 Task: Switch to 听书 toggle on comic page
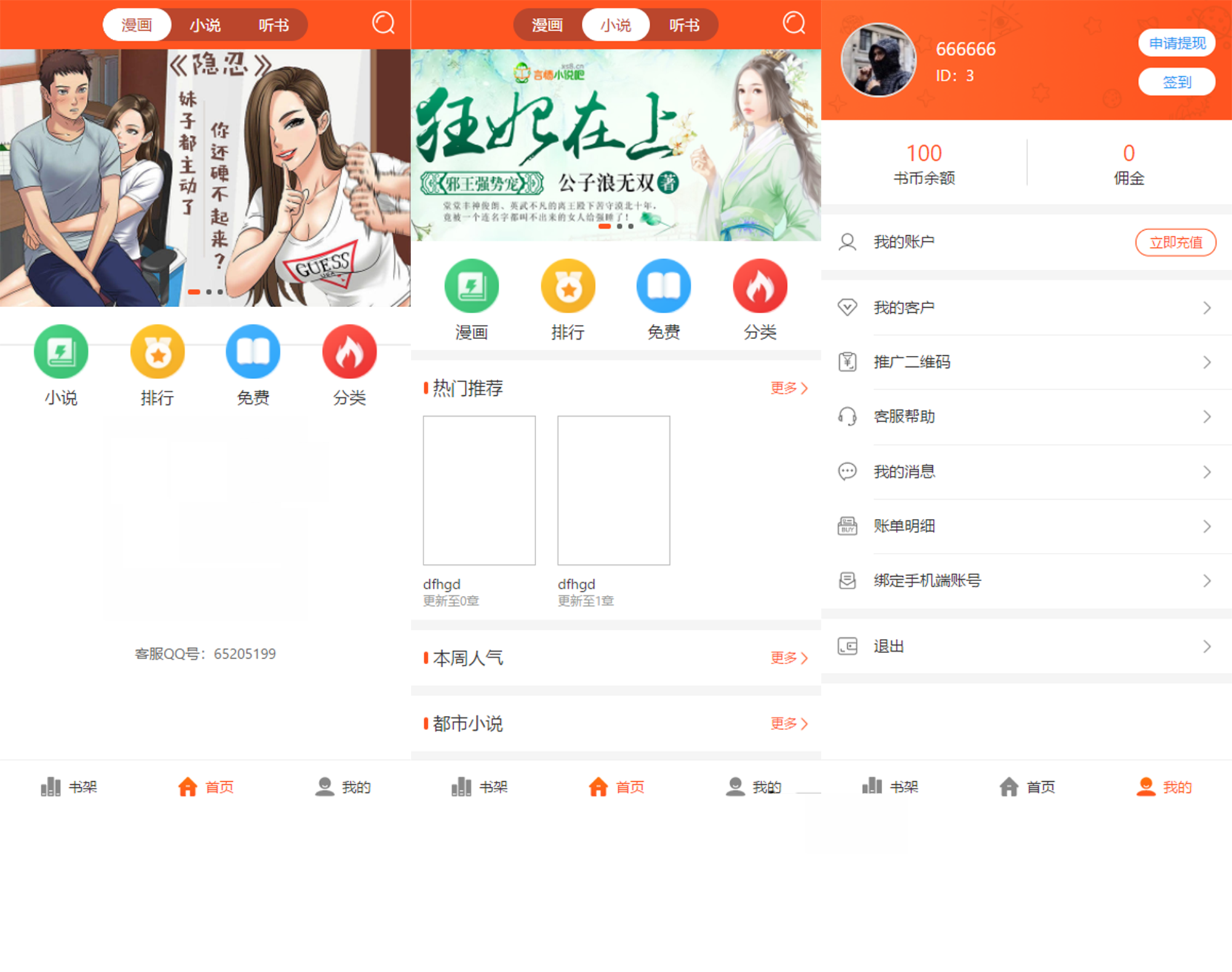(x=273, y=25)
